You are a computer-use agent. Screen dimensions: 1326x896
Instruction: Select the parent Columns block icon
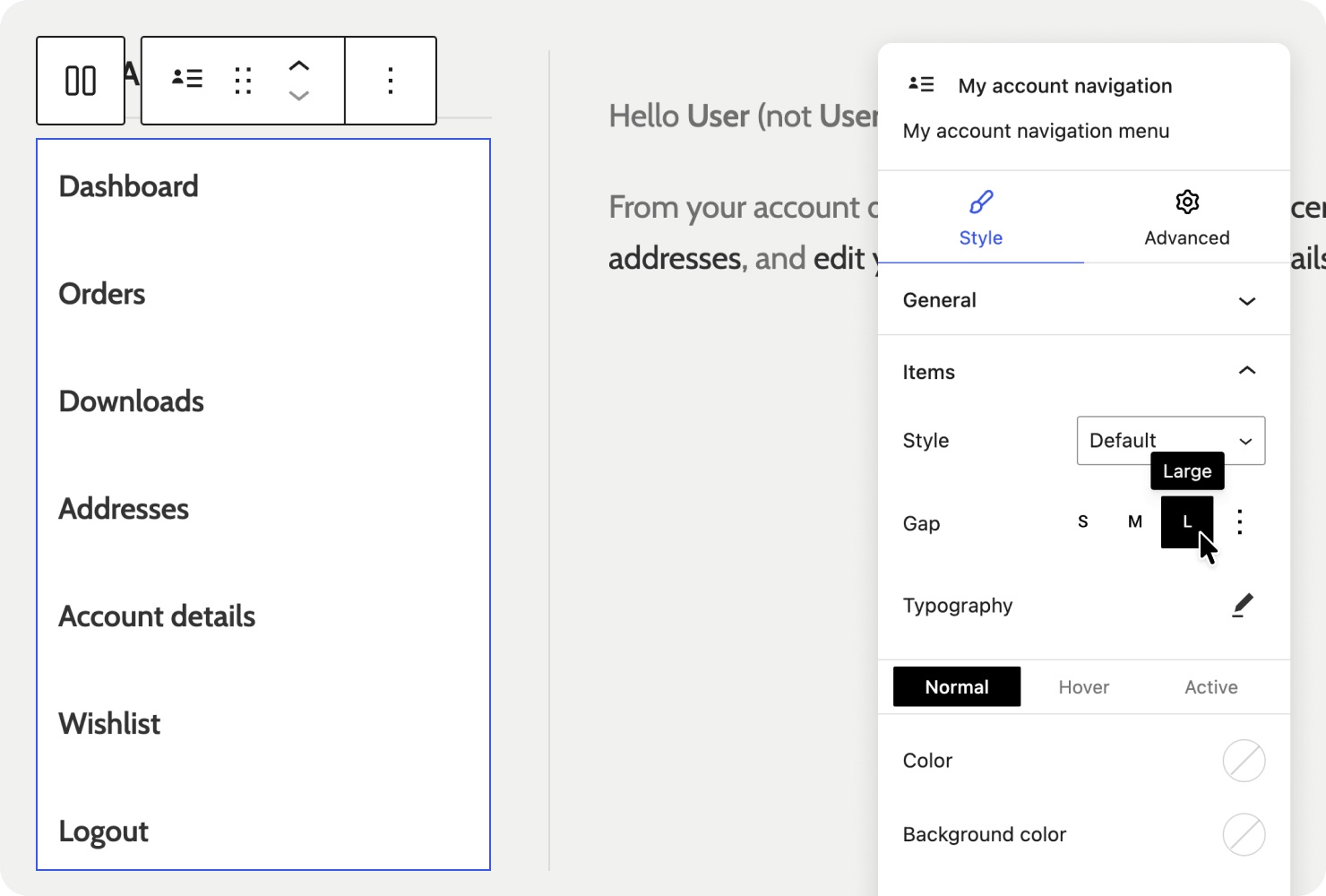[81, 81]
